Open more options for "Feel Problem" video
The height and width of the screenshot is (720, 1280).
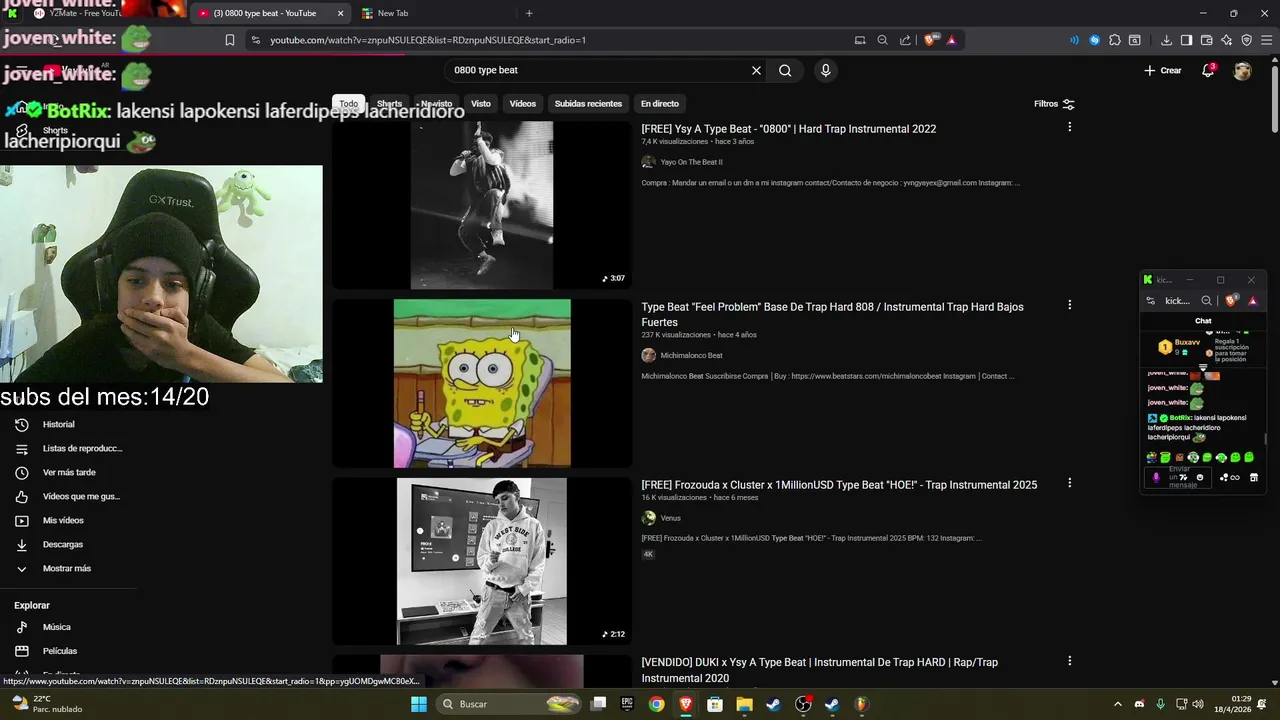(x=1069, y=305)
